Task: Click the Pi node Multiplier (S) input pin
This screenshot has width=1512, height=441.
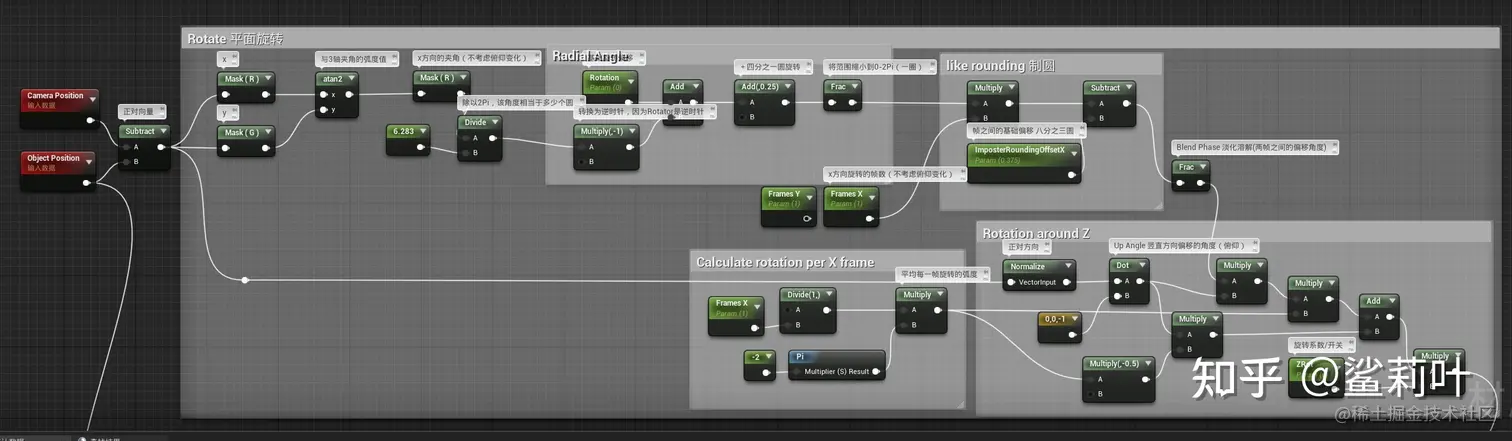Action: coord(795,373)
